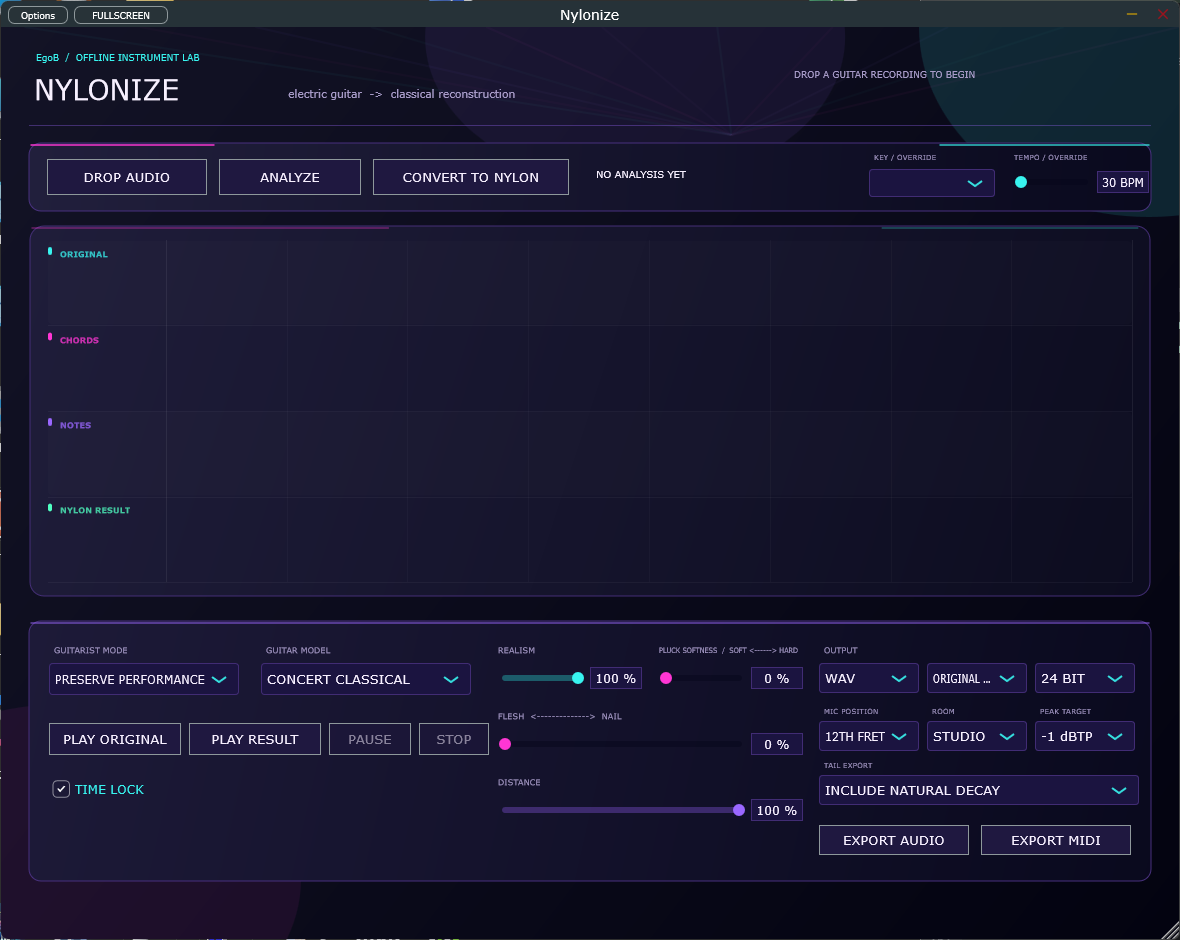Close the Nylonize window

1163,14
